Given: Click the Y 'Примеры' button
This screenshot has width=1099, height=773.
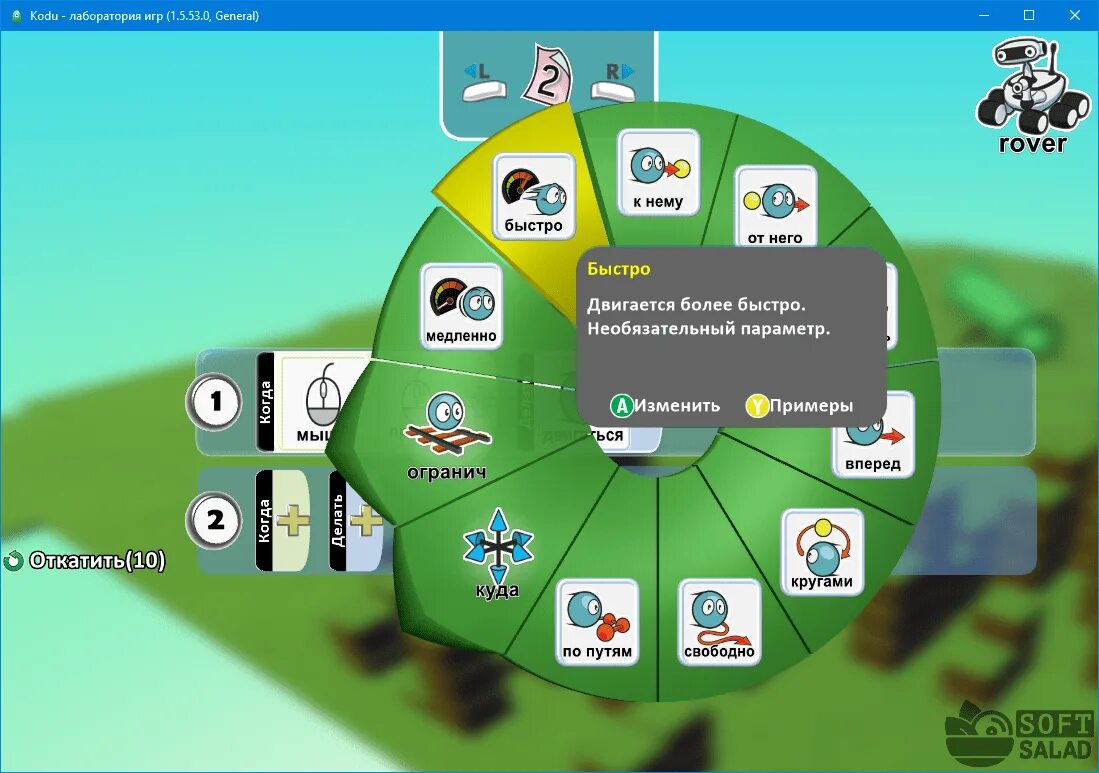Looking at the screenshot, I should [x=799, y=405].
